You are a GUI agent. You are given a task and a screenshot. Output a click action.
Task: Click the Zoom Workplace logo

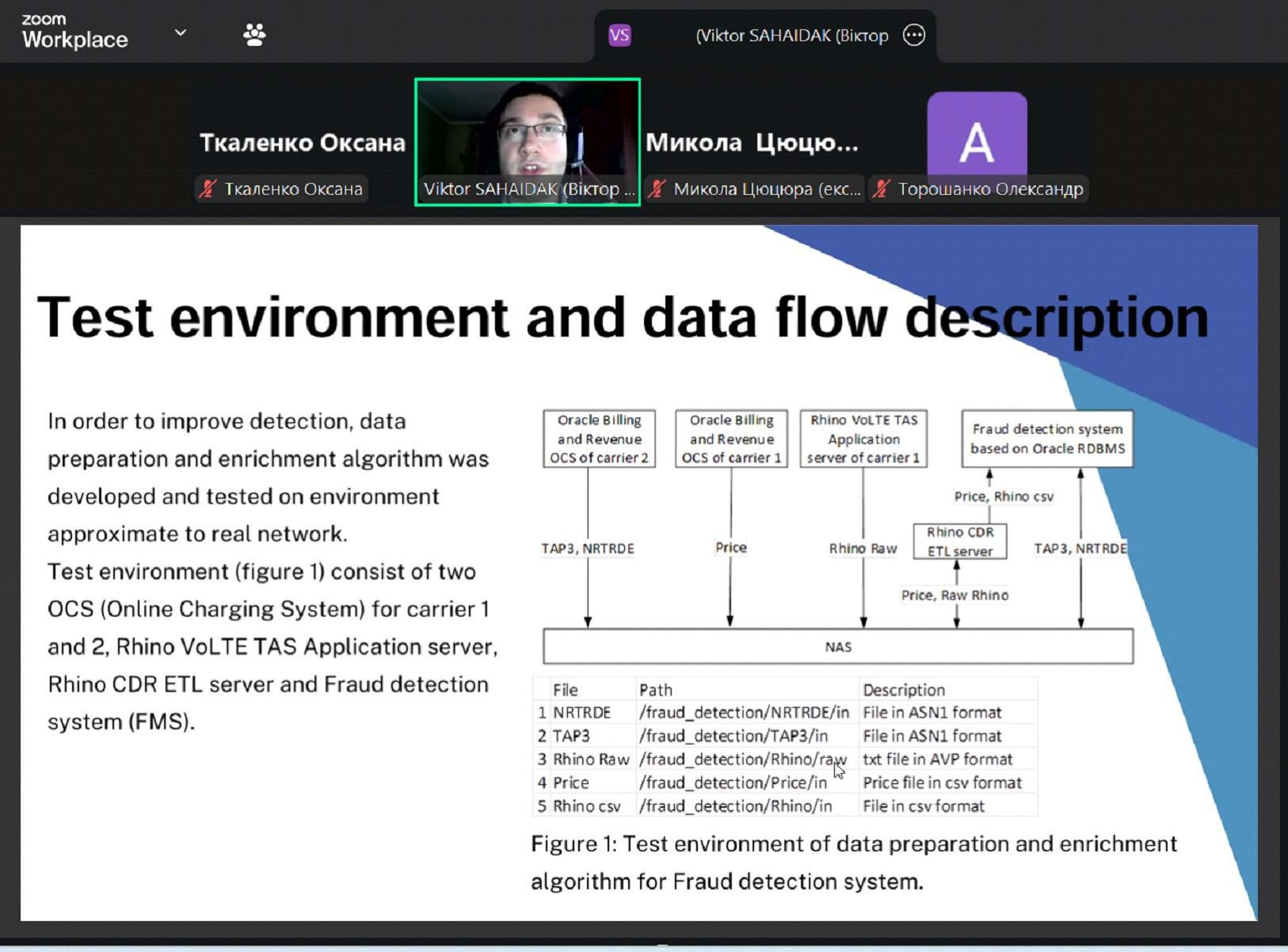point(74,32)
